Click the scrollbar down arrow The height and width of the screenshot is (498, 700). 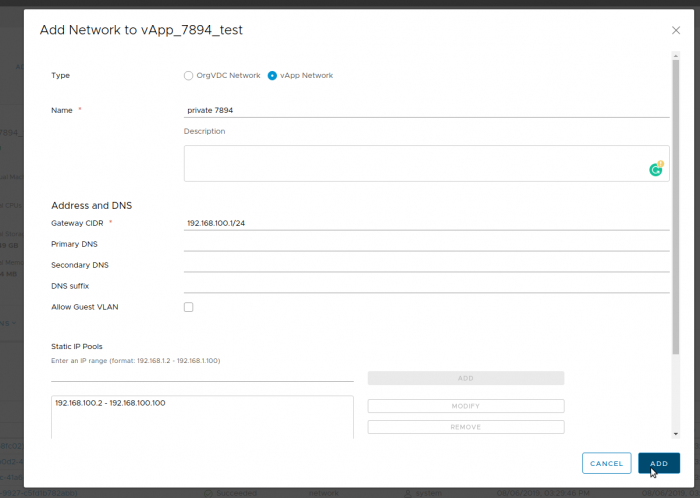pyautogui.click(x=676, y=434)
